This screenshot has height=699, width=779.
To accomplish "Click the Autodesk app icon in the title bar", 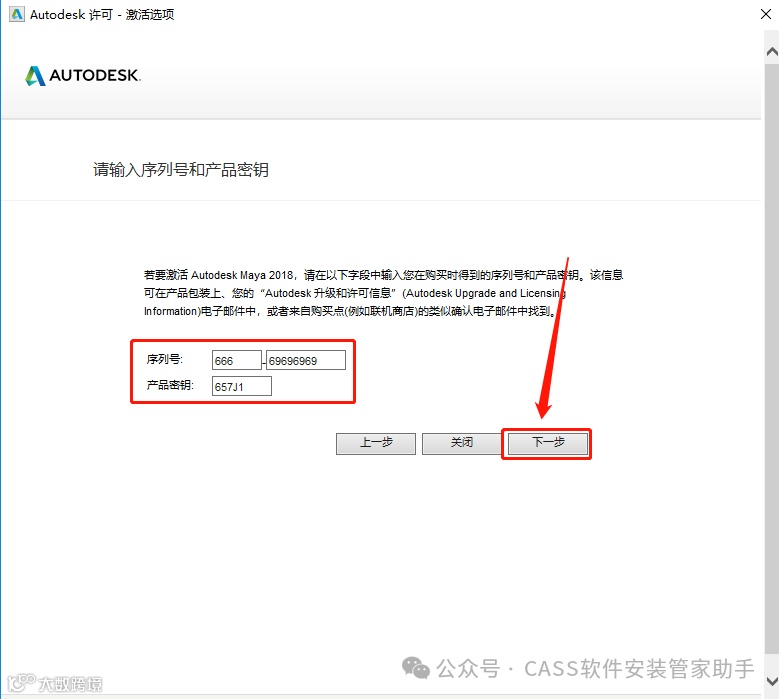I will click(16, 14).
